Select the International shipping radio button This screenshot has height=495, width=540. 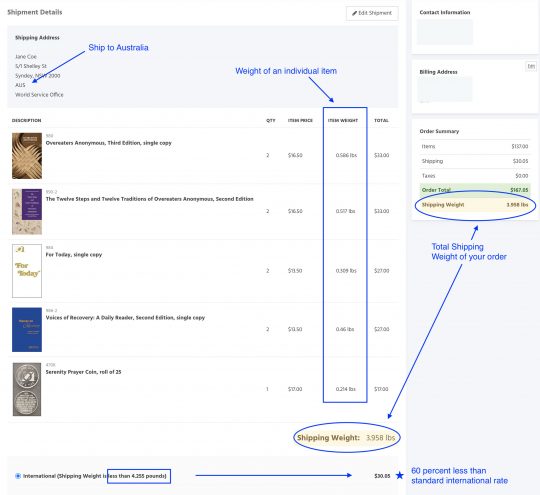(18, 476)
